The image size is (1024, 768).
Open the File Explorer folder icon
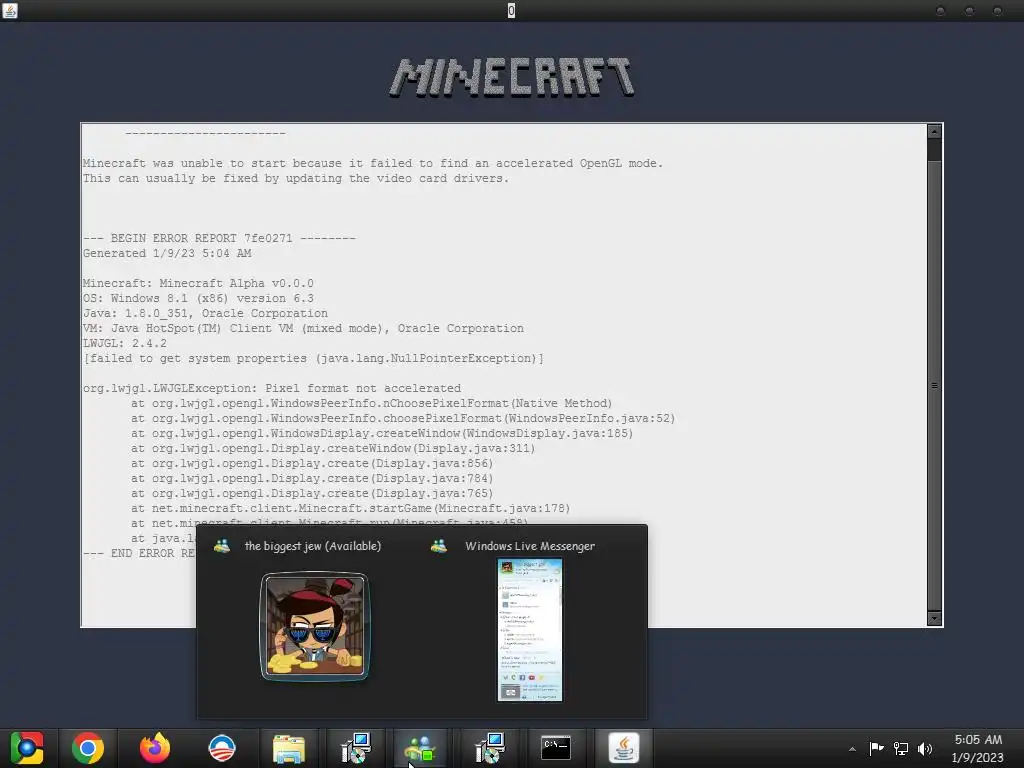click(289, 748)
